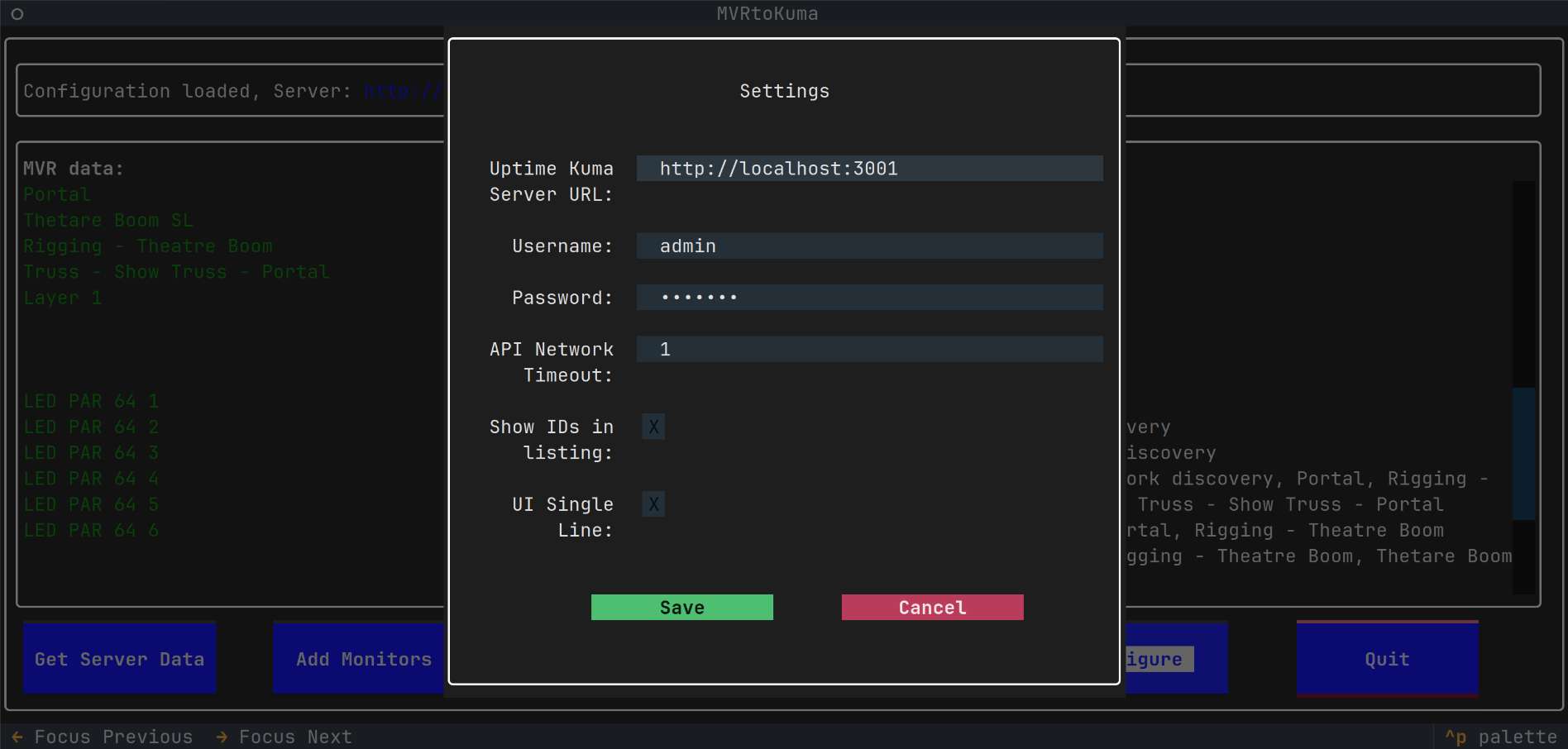This screenshot has height=749, width=1568.
Task: Select 'Rigging - Theatre Boom' entry
Action: pyautogui.click(x=148, y=246)
